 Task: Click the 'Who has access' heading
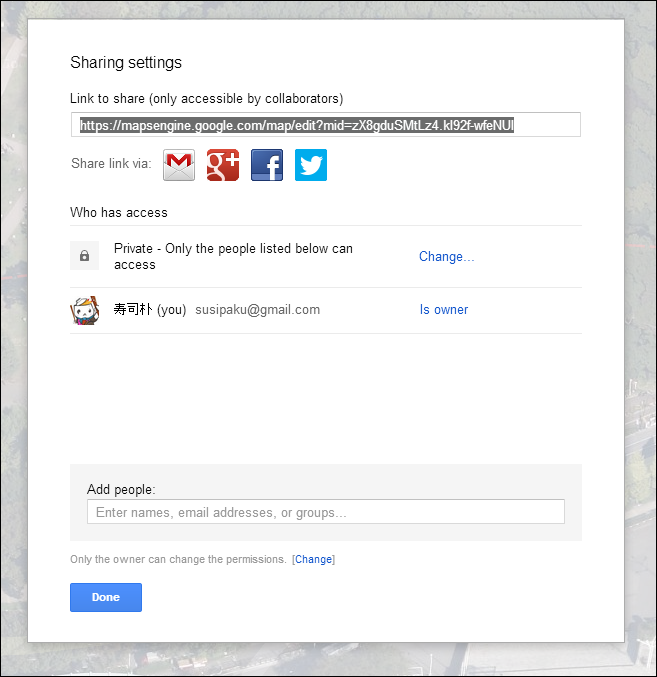(x=119, y=212)
